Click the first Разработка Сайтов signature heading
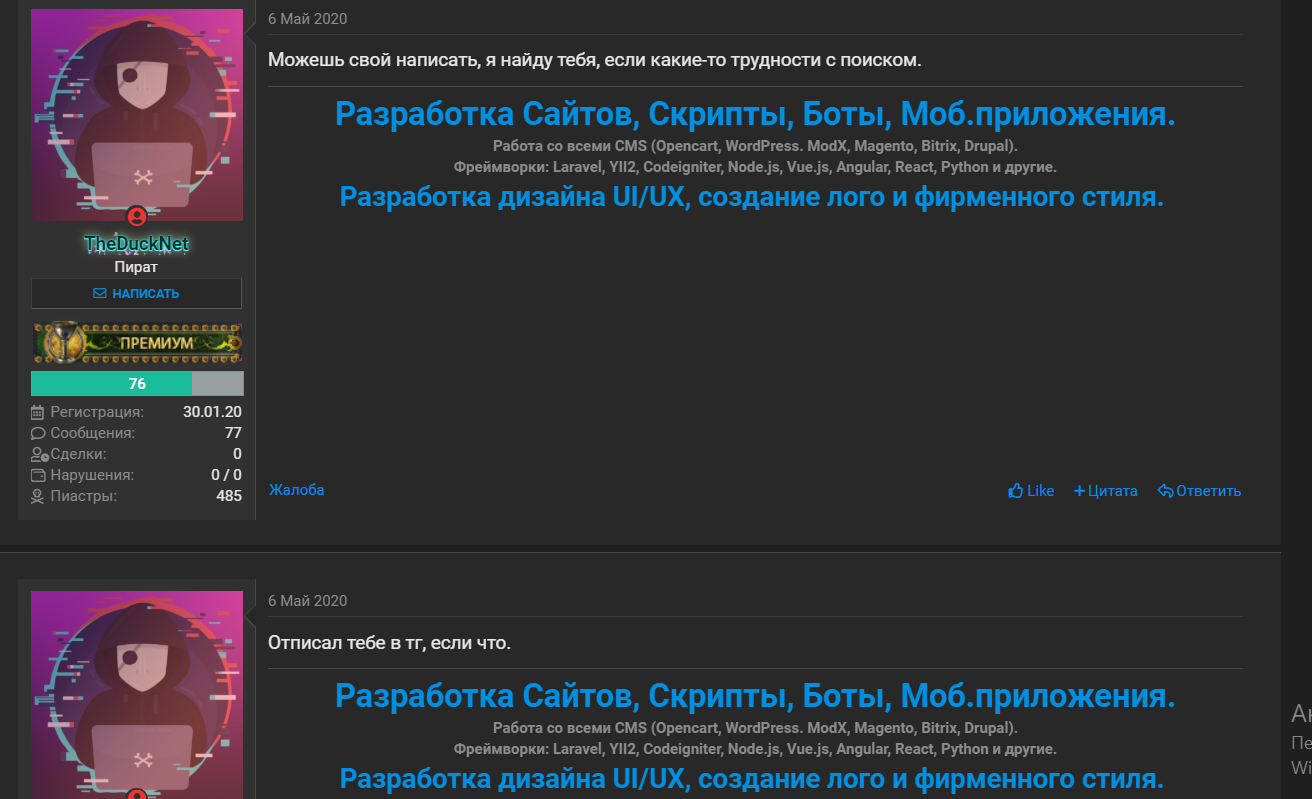Screen dimensions: 1312x799 [755, 114]
